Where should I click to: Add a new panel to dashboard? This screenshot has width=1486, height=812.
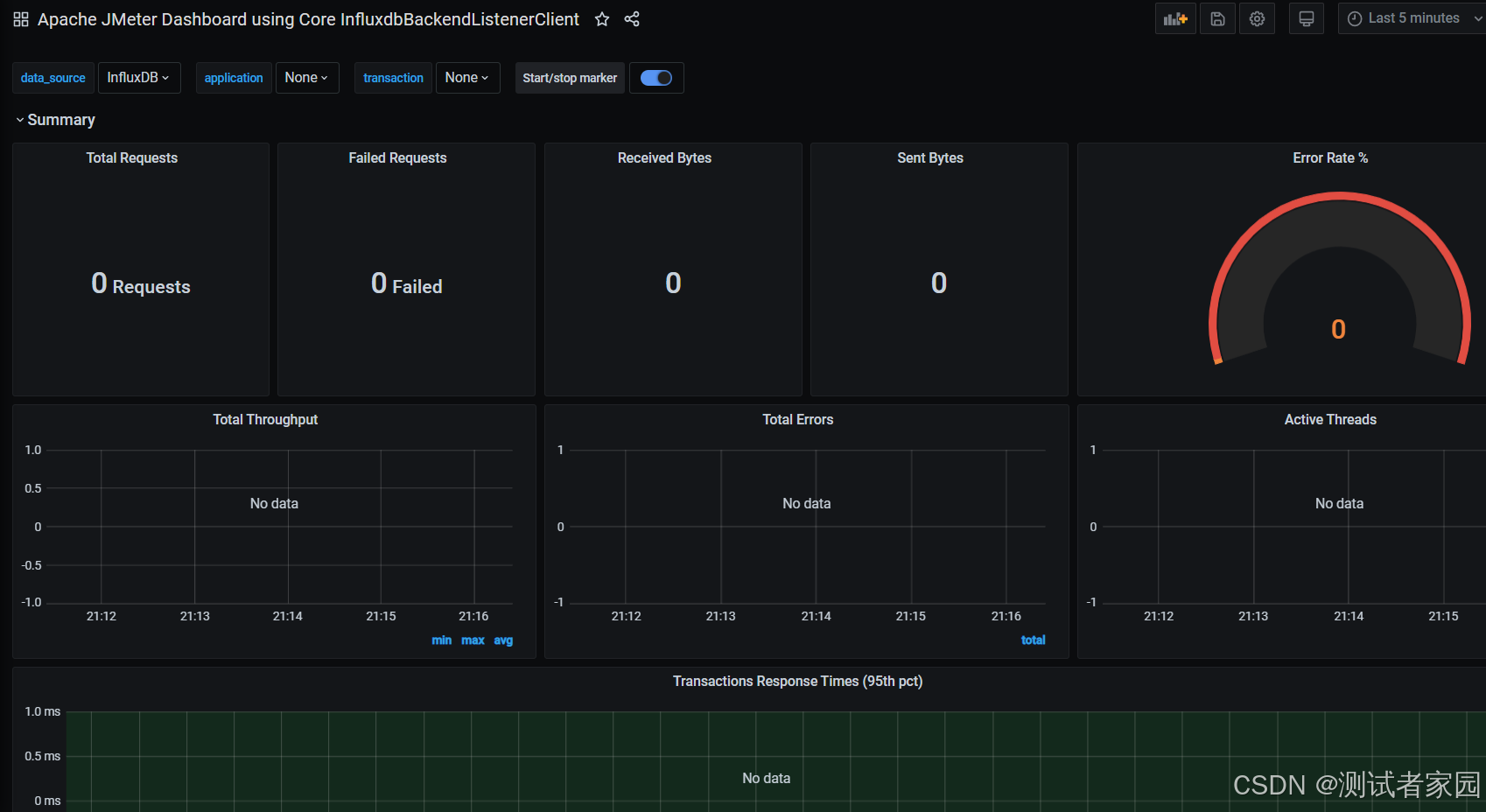(1175, 18)
